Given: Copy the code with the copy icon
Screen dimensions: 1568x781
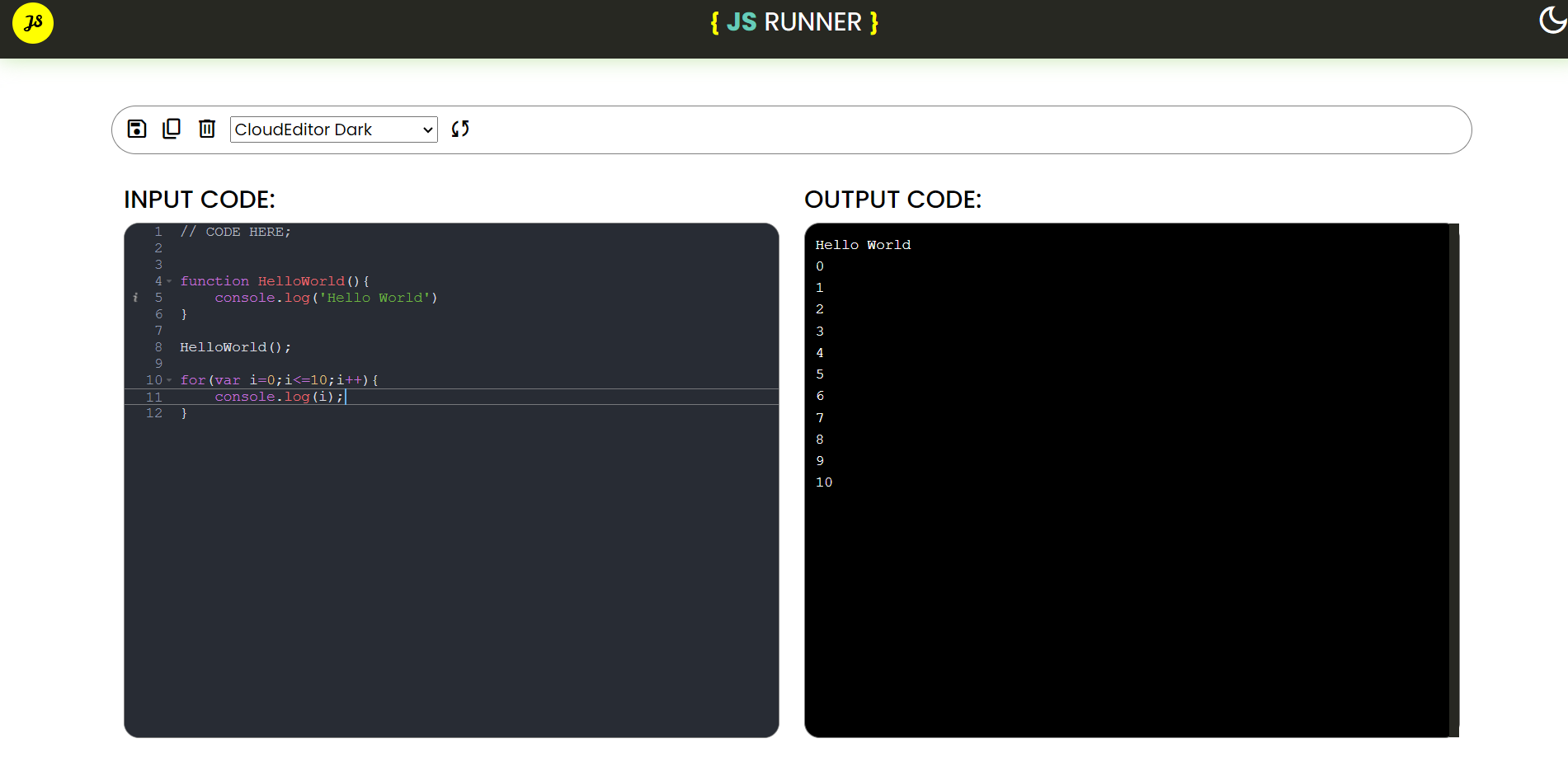Looking at the screenshot, I should tap(172, 129).
